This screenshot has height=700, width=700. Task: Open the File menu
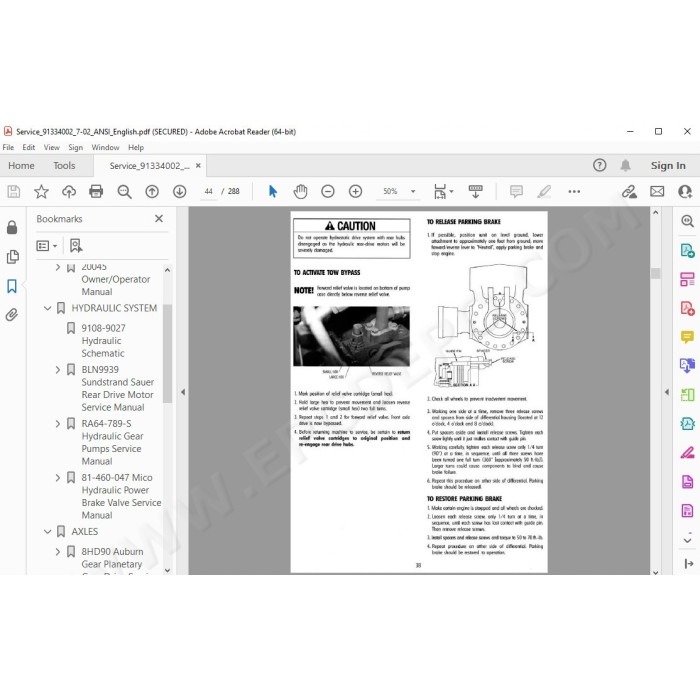(8, 147)
